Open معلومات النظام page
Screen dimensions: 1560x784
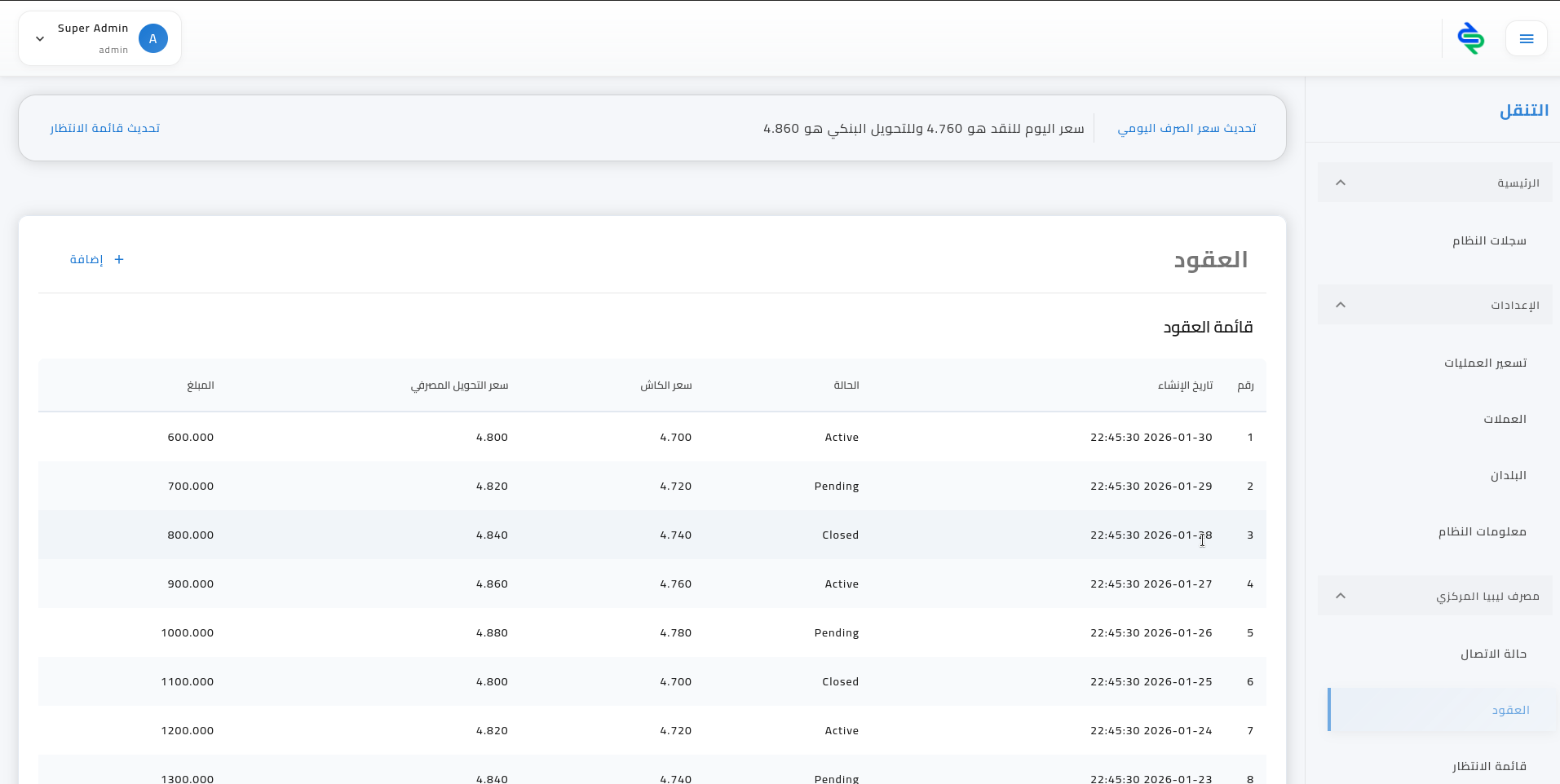[x=1482, y=531]
